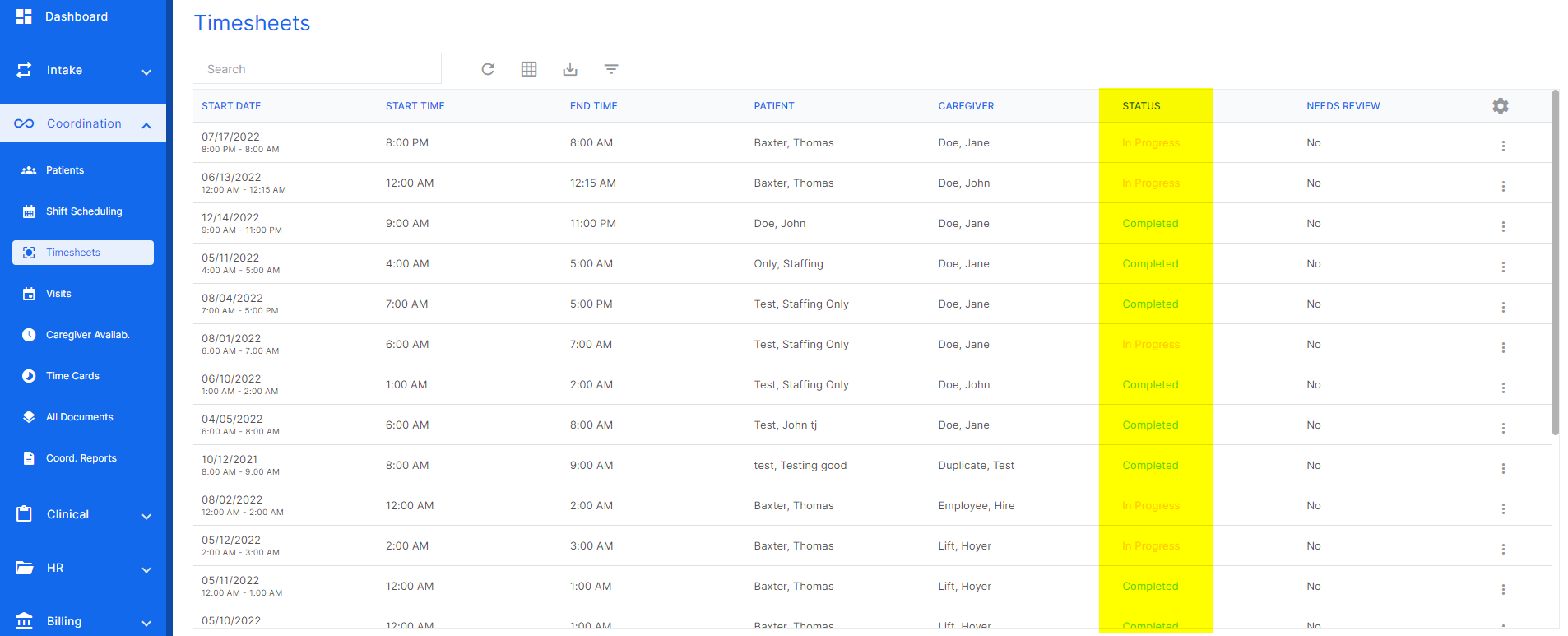Sort by STATUS column header
1568x636 pixels.
click(x=1141, y=106)
